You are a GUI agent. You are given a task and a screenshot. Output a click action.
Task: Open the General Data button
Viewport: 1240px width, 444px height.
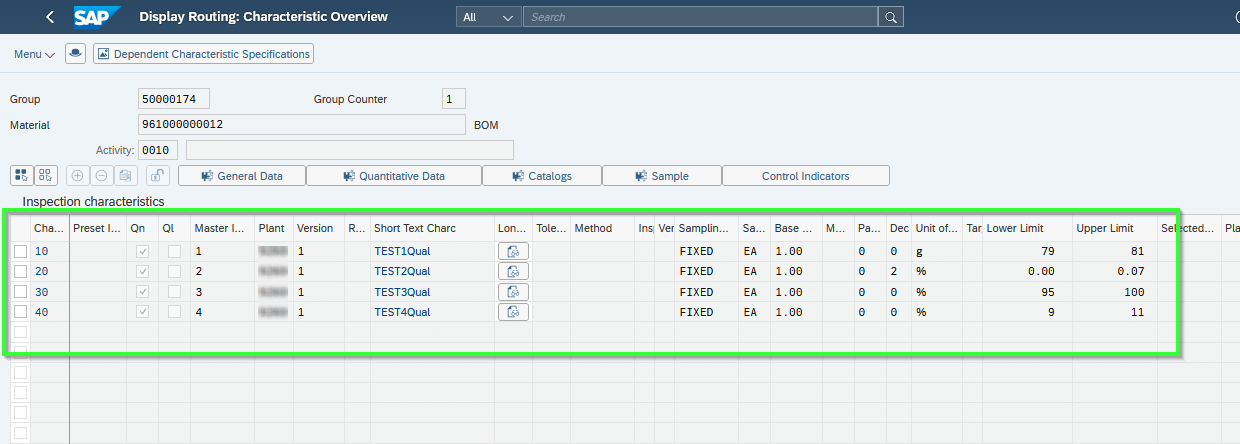(242, 176)
